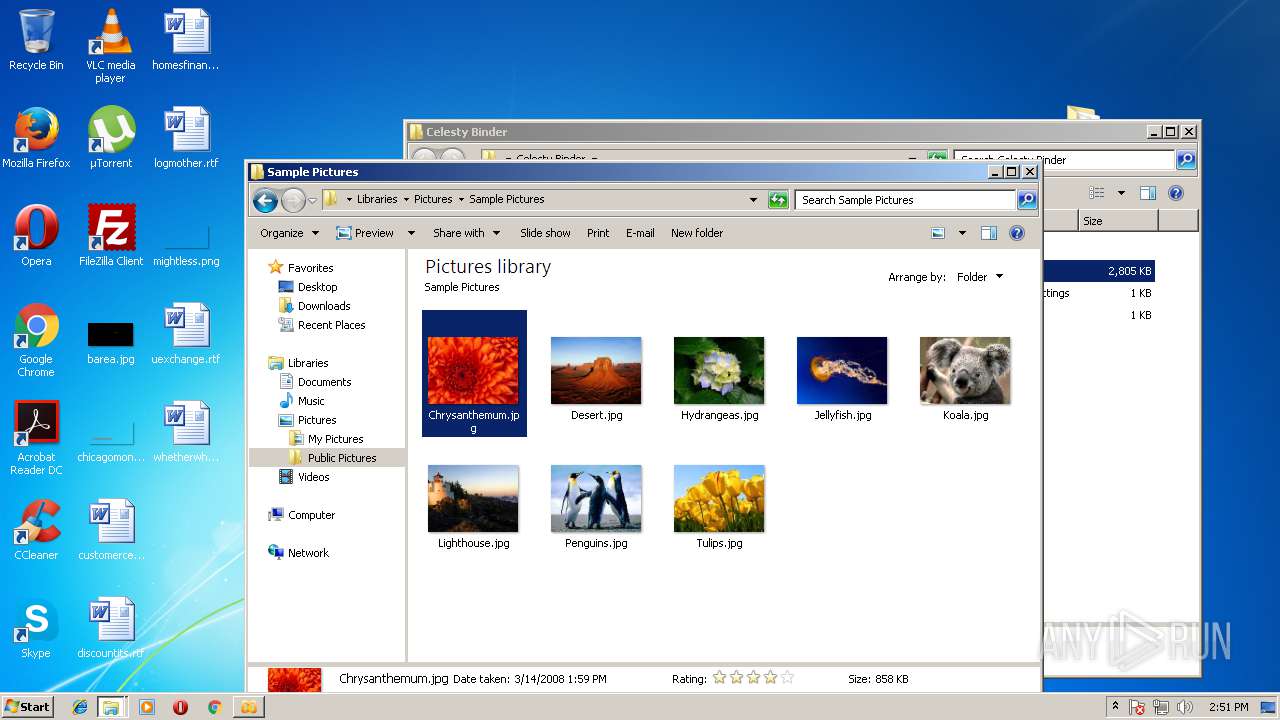Click the search magnifier in Sample Pictures
1280x720 pixels.
1027,200
